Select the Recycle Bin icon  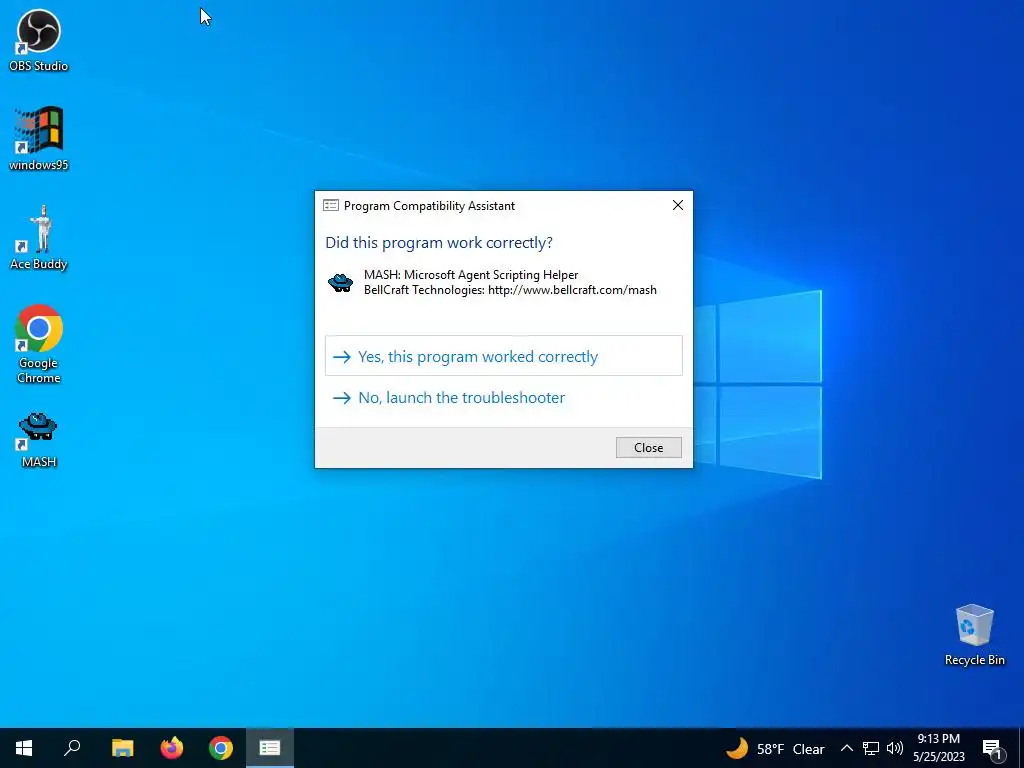pyautogui.click(x=974, y=635)
